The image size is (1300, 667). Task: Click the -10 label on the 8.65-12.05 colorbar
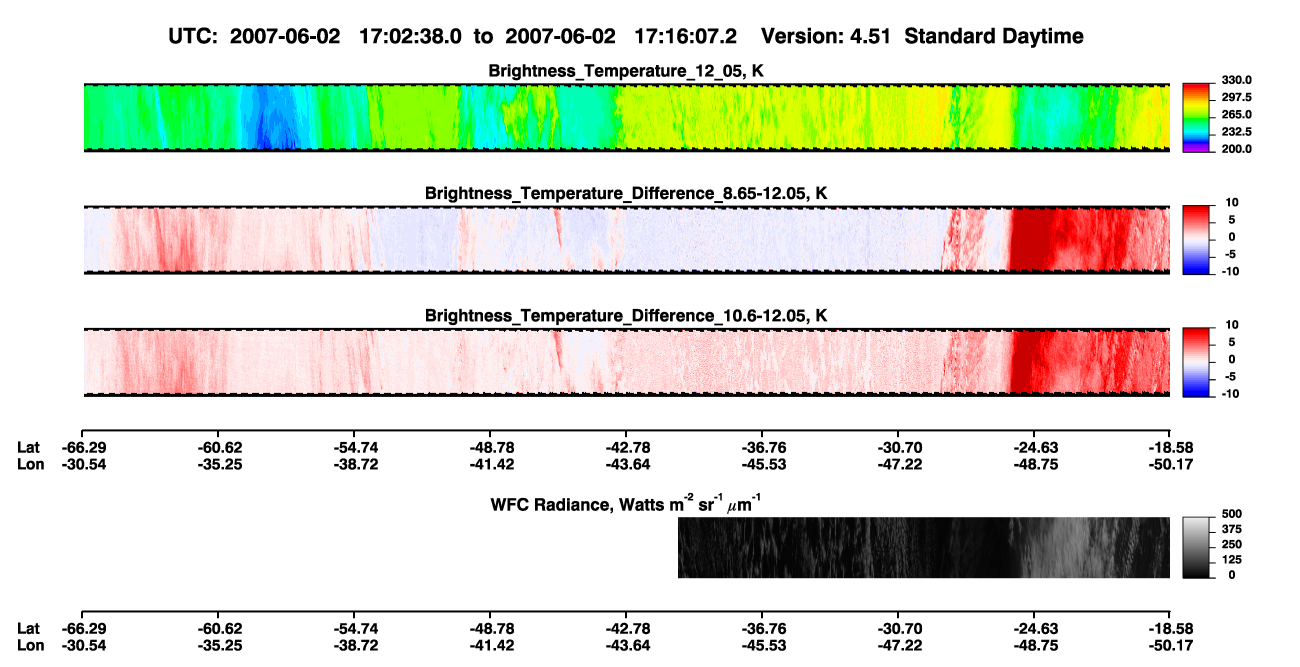pyautogui.click(x=1231, y=271)
